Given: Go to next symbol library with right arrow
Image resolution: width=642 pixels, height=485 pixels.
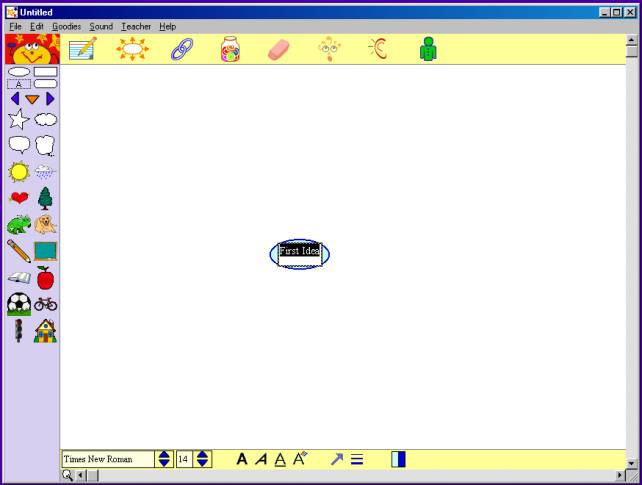Looking at the screenshot, I should (x=50, y=99).
